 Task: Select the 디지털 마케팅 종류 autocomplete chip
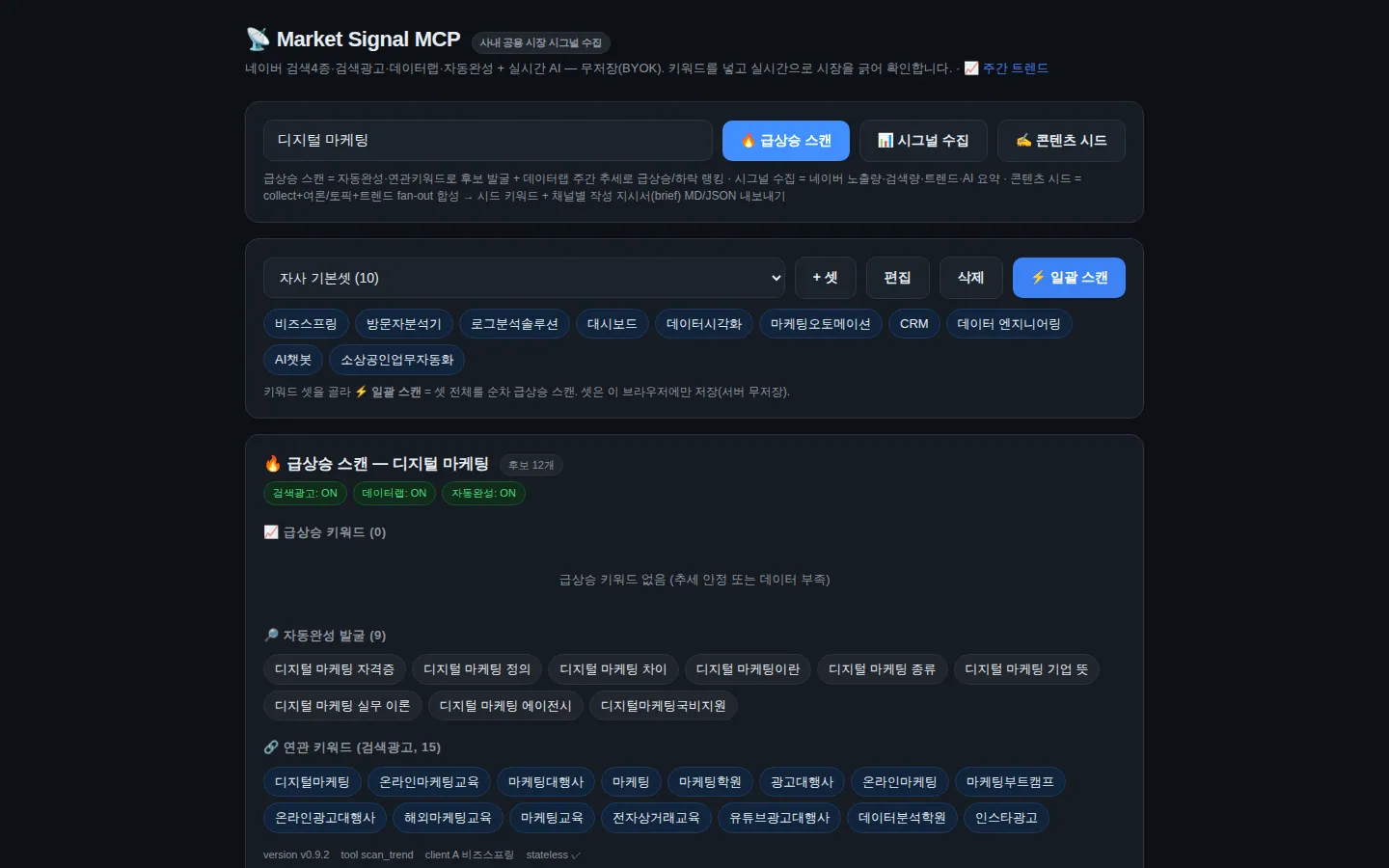coord(883,669)
